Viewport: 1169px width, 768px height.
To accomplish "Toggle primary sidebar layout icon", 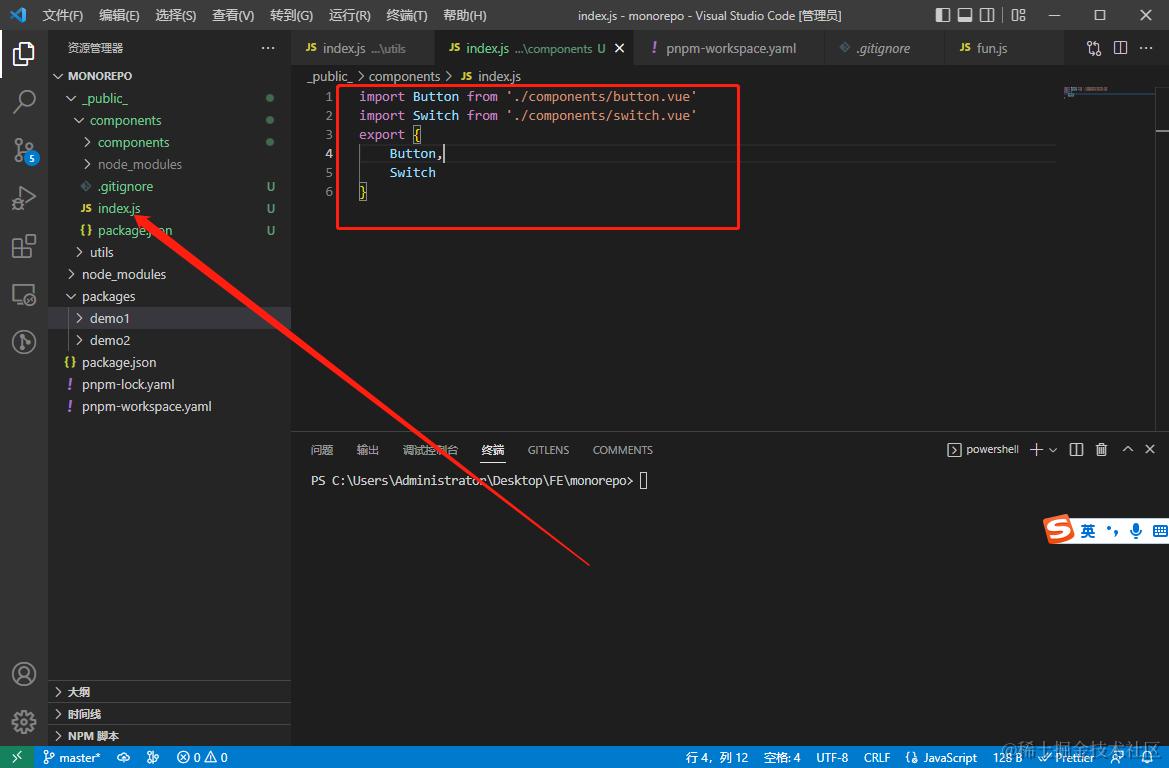I will pos(942,15).
